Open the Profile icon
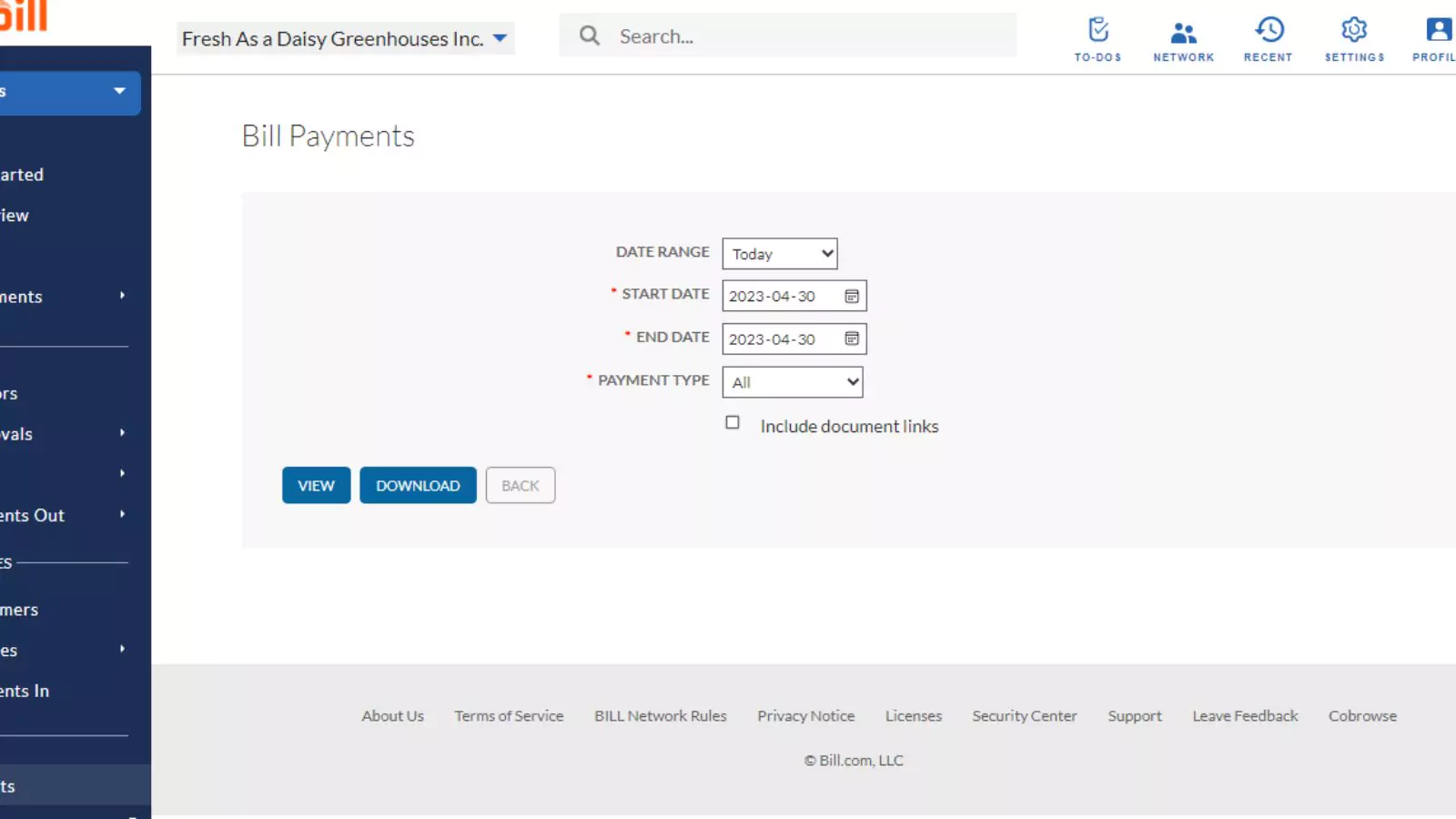This screenshot has width=1456, height=819. (x=1436, y=39)
